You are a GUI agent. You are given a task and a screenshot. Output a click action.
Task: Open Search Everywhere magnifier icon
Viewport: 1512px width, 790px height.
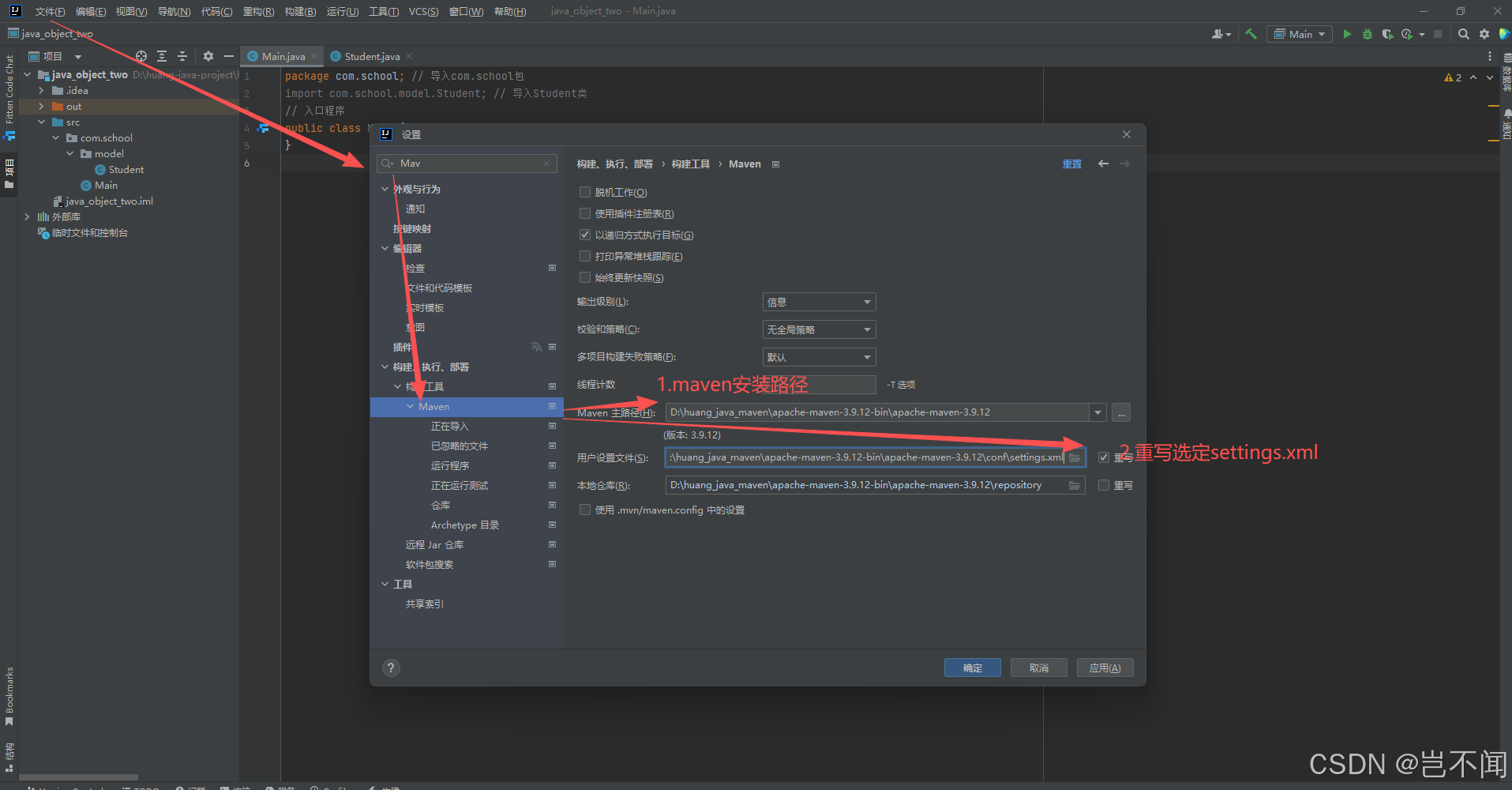click(1464, 34)
